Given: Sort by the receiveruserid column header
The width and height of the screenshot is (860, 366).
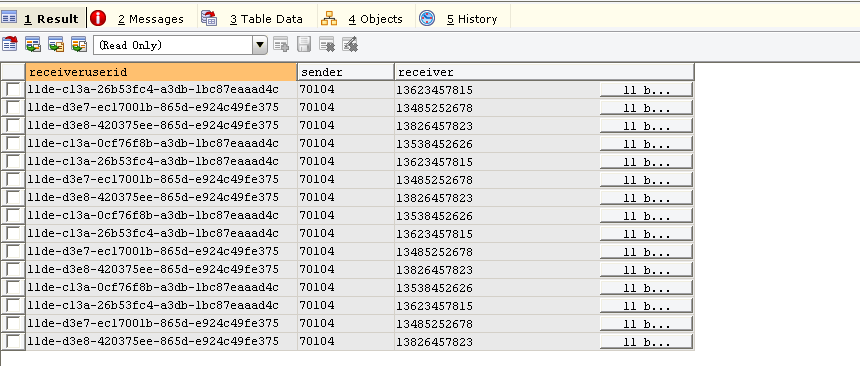Looking at the screenshot, I should pyautogui.click(x=161, y=72).
